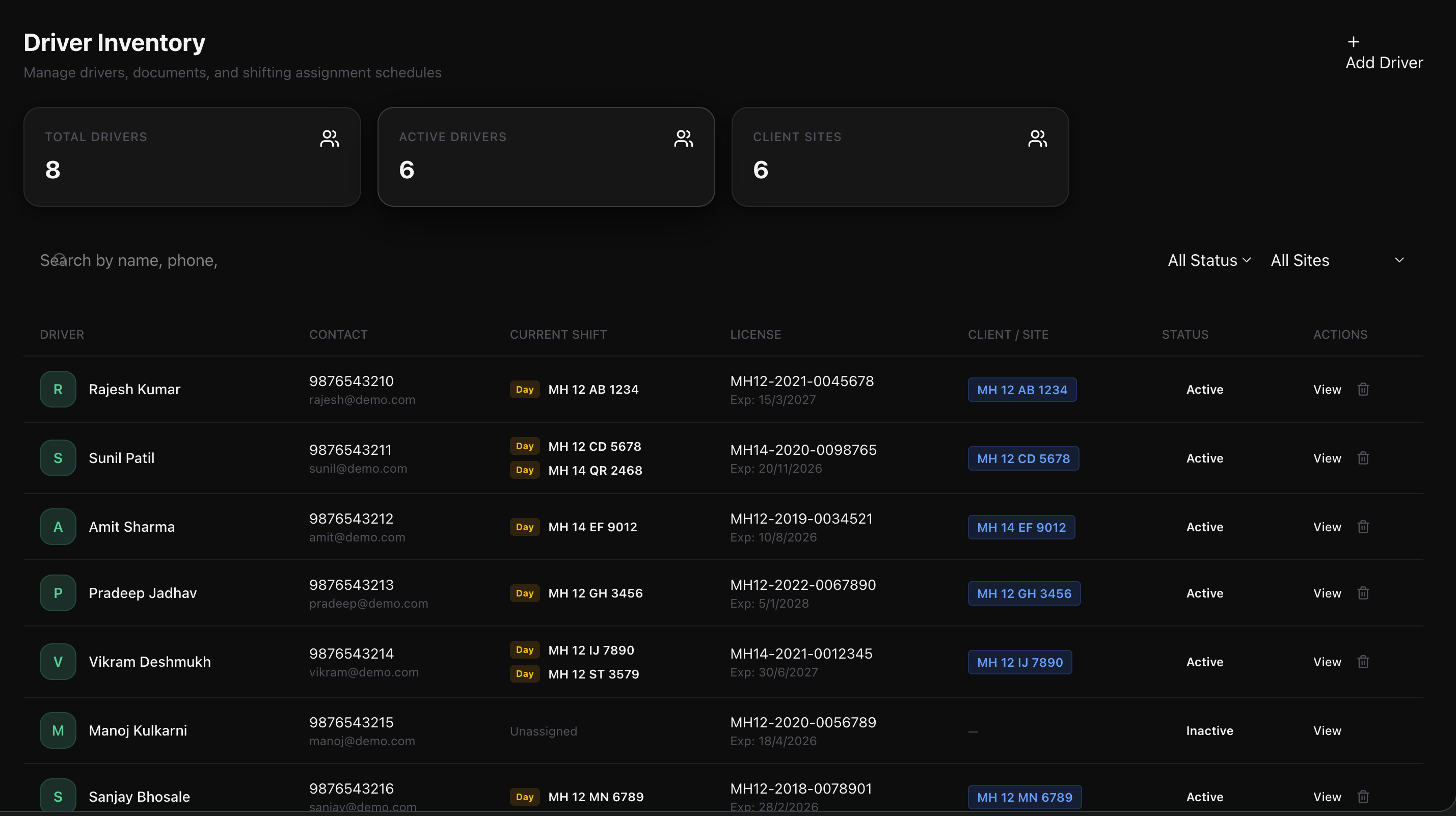Open the All Status filter dropdown
The width and height of the screenshot is (1456, 816).
(x=1209, y=260)
